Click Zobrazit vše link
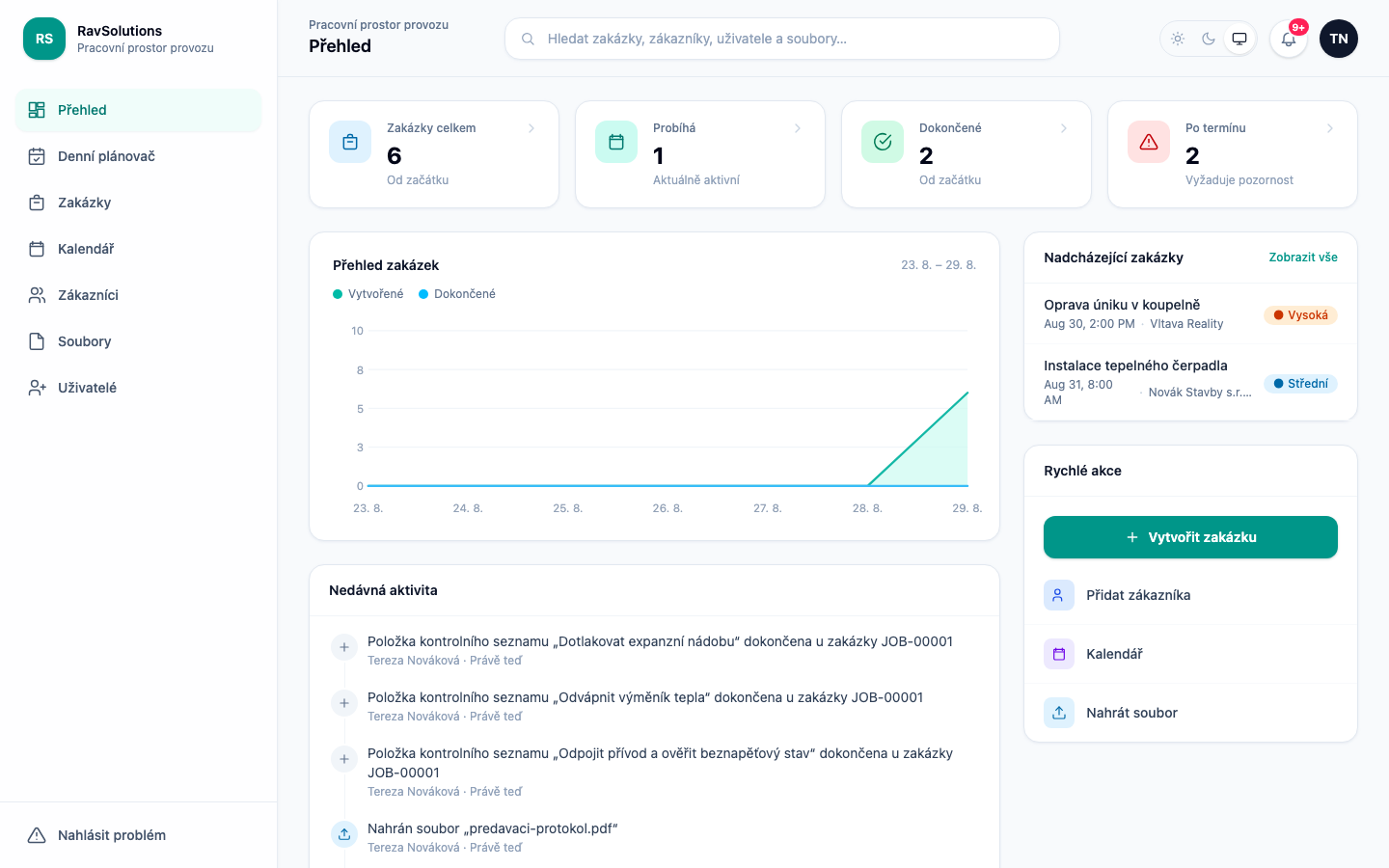 (1303, 258)
